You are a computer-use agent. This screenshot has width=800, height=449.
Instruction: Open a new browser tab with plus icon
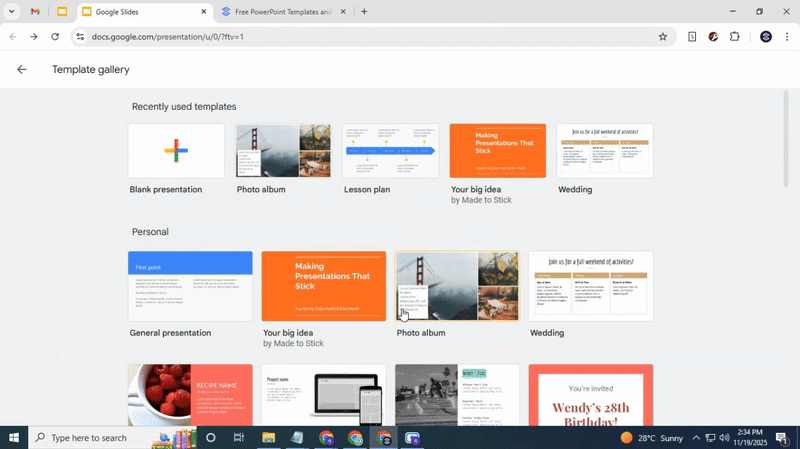click(364, 12)
